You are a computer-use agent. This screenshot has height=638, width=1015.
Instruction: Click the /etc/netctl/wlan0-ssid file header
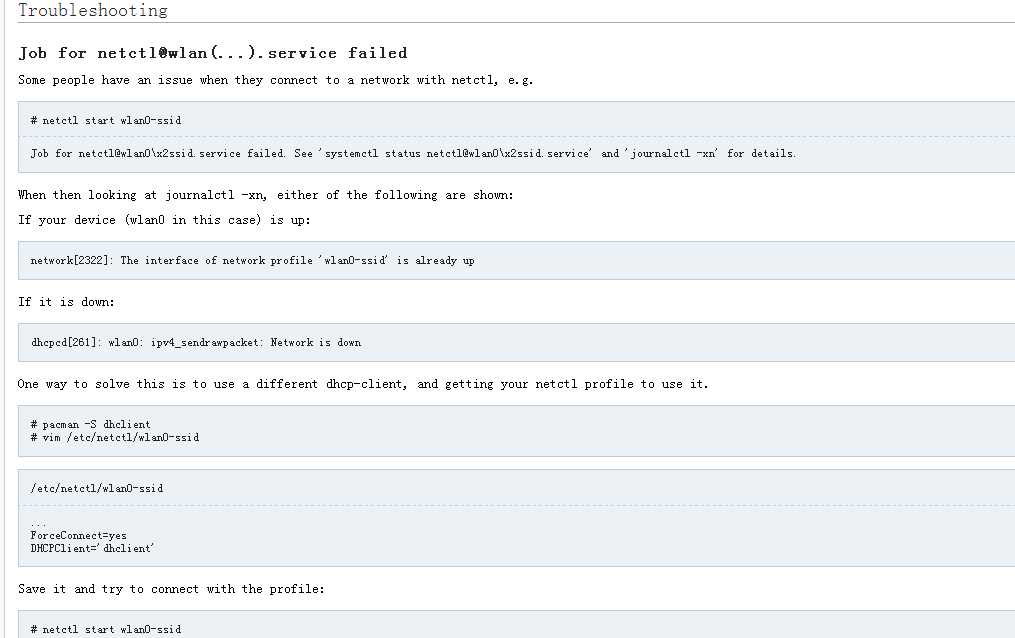coord(96,489)
